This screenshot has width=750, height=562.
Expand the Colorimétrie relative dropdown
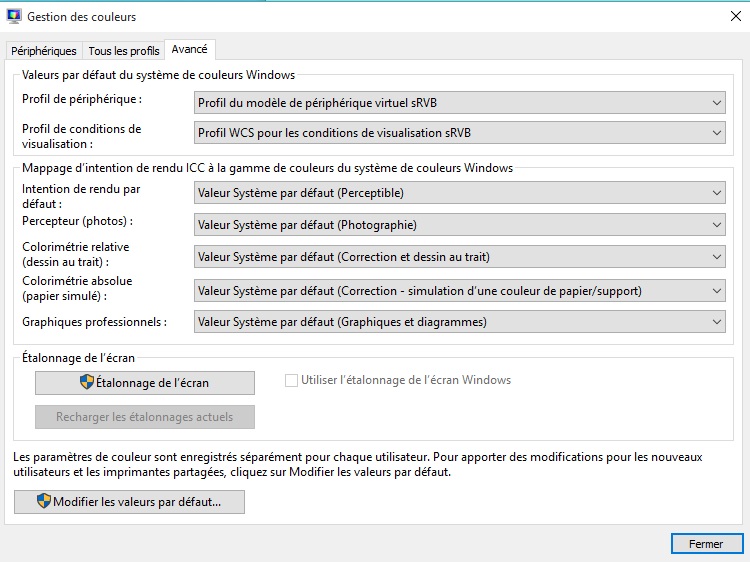click(459, 257)
